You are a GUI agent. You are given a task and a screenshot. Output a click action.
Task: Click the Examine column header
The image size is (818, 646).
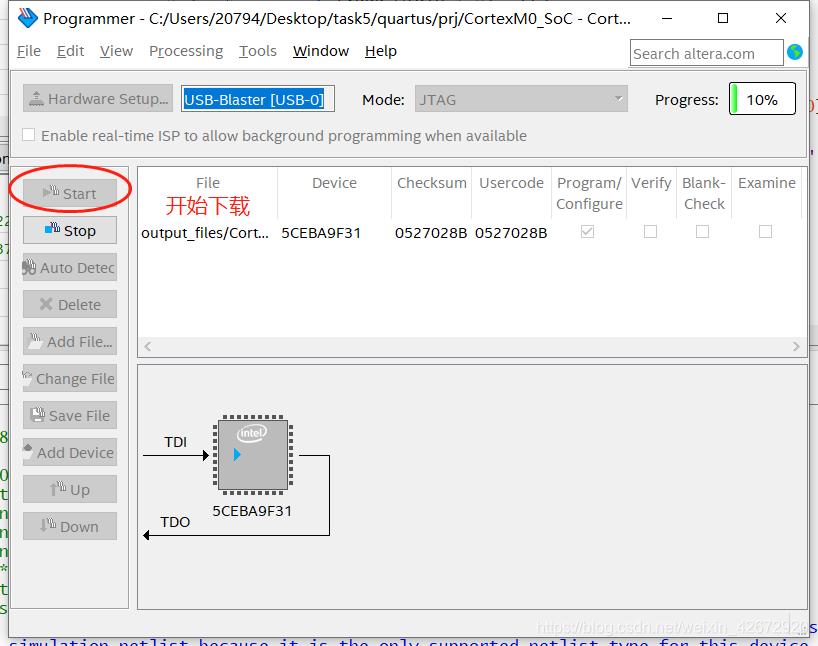(x=766, y=183)
